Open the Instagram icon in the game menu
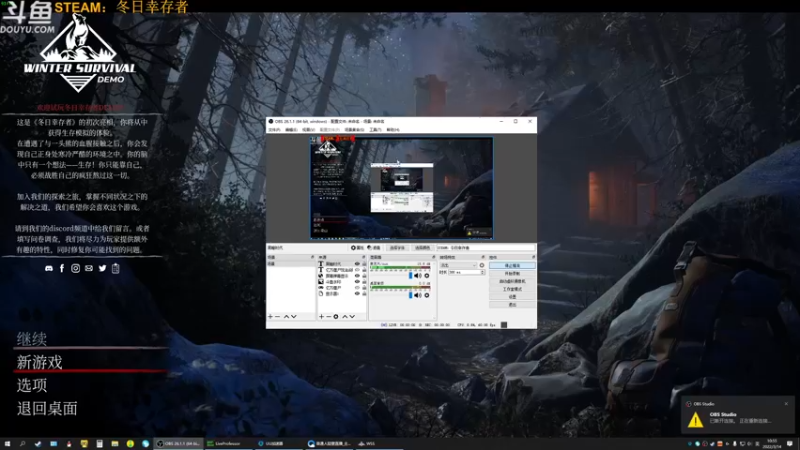This screenshot has width=800, height=450. (x=76, y=268)
